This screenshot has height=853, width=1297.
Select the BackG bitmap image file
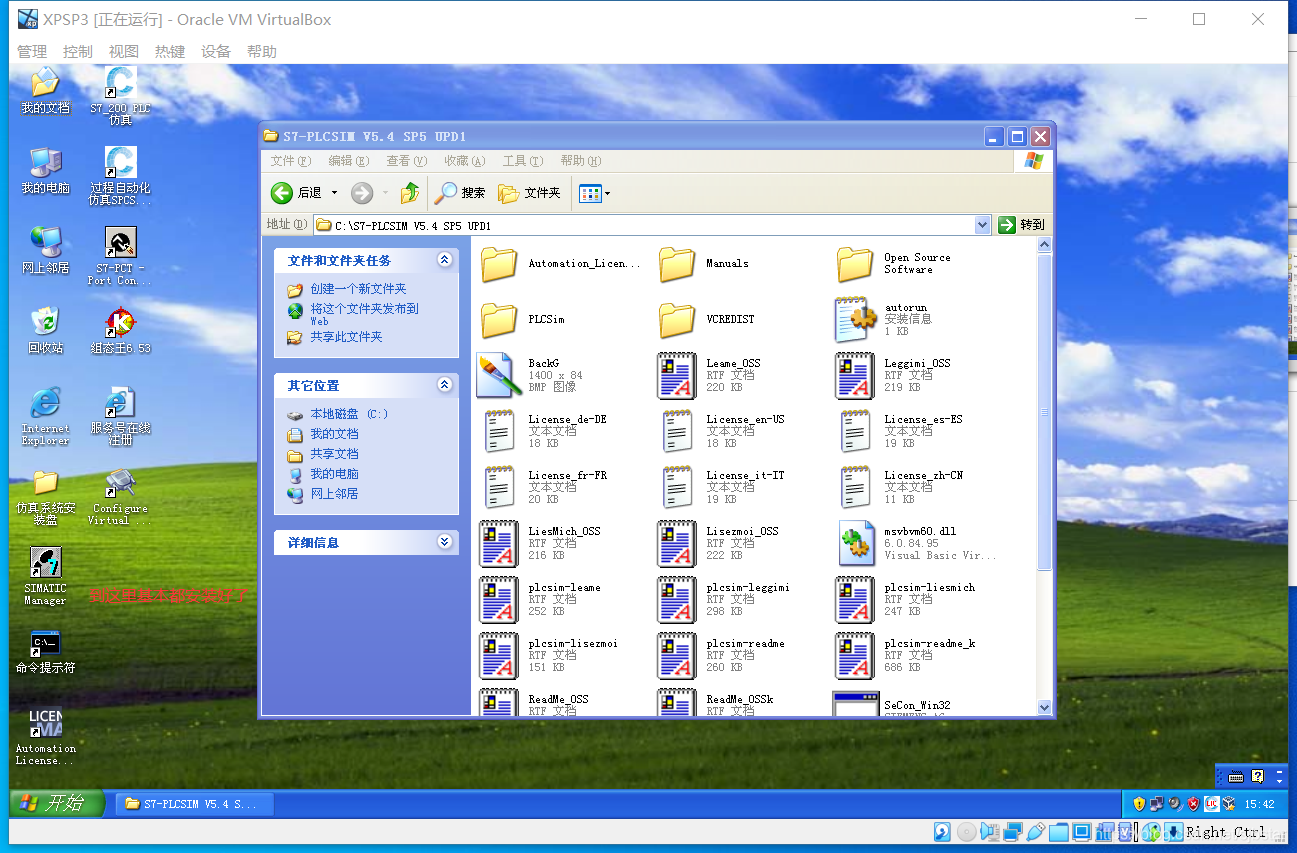click(530, 375)
